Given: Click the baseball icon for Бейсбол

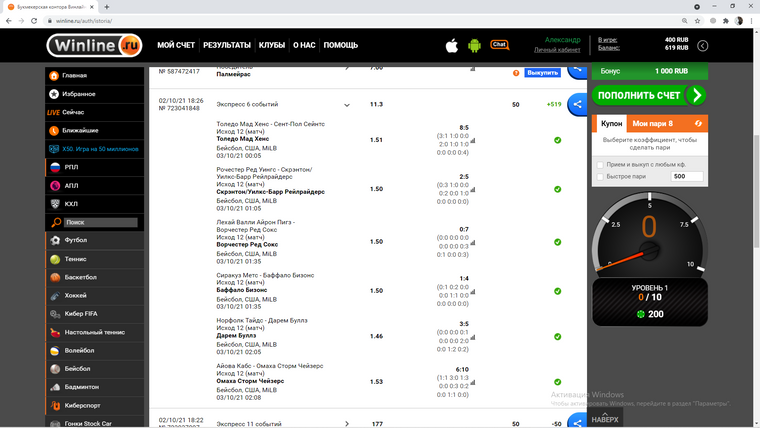Looking at the screenshot, I should tap(55, 369).
